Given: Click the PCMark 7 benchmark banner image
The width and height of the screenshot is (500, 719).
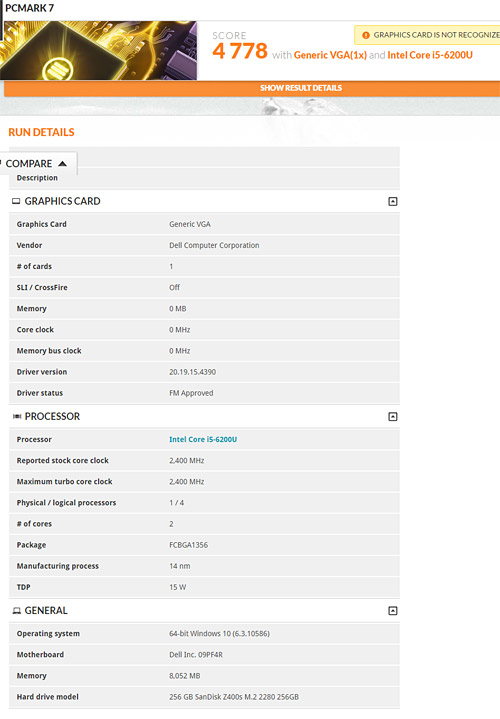Looking at the screenshot, I should click(x=99, y=50).
